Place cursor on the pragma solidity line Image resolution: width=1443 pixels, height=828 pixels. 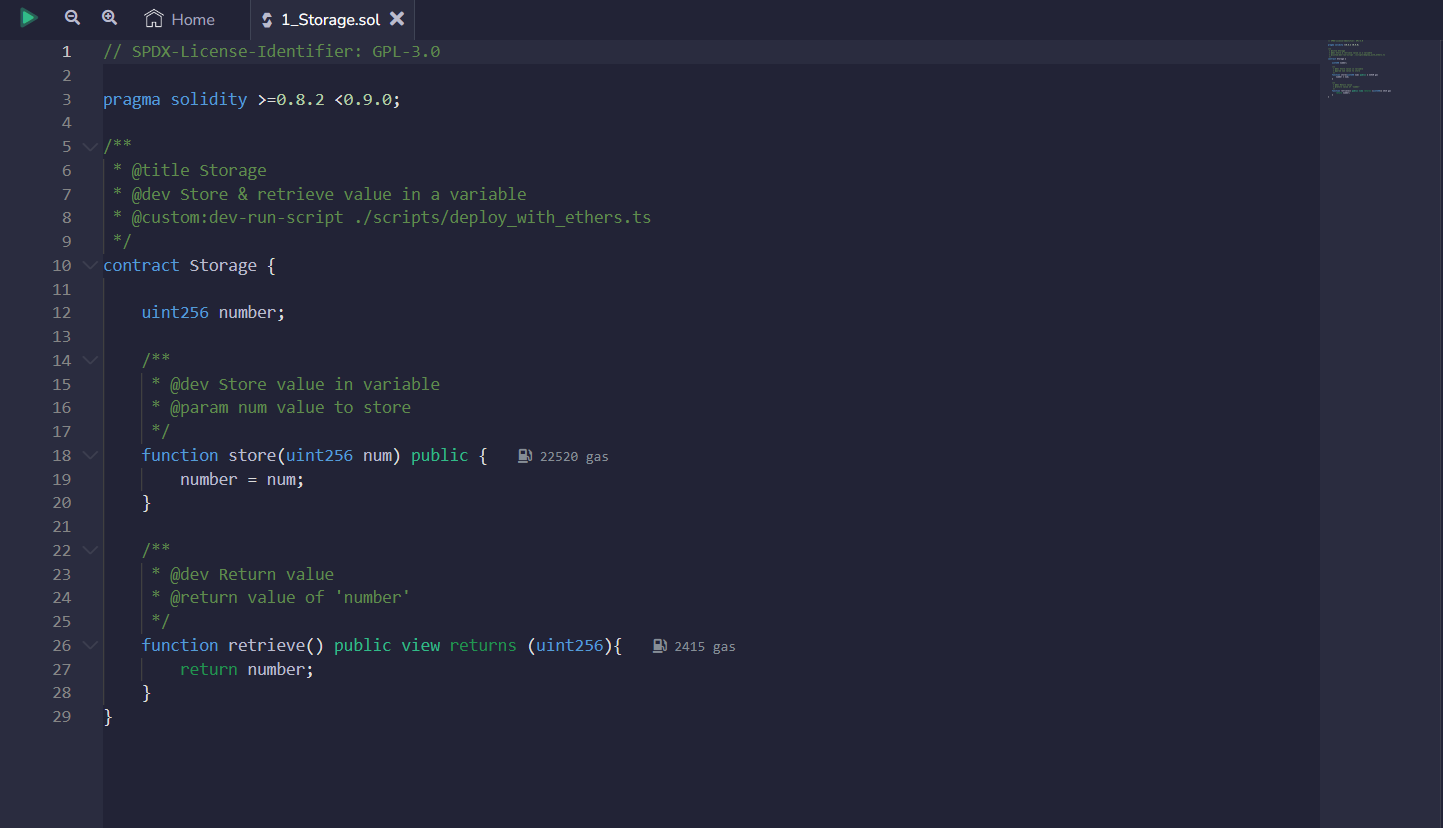(250, 100)
